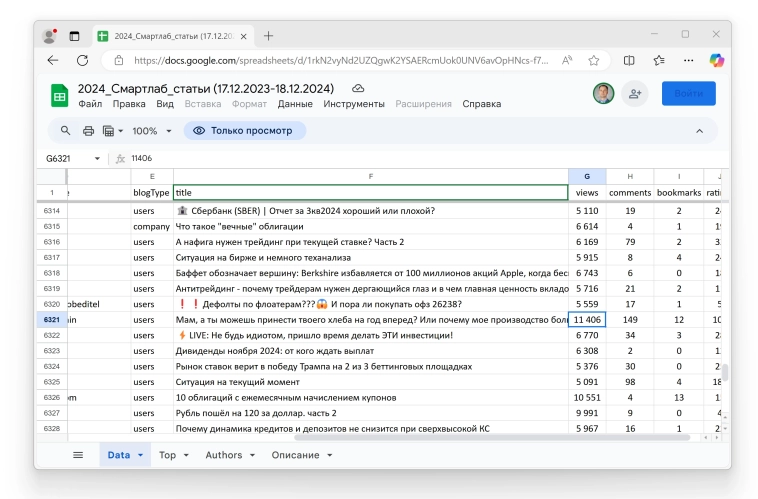Switch to the Описание sheet tab
The image size is (758, 499).
pyautogui.click(x=295, y=455)
